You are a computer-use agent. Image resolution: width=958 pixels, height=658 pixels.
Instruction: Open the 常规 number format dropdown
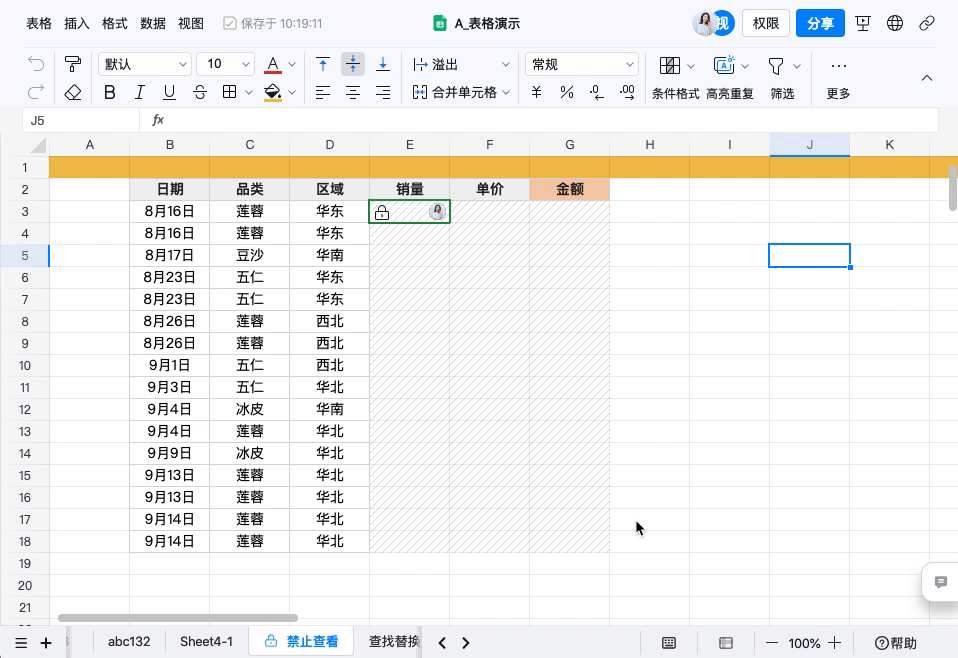(582, 64)
